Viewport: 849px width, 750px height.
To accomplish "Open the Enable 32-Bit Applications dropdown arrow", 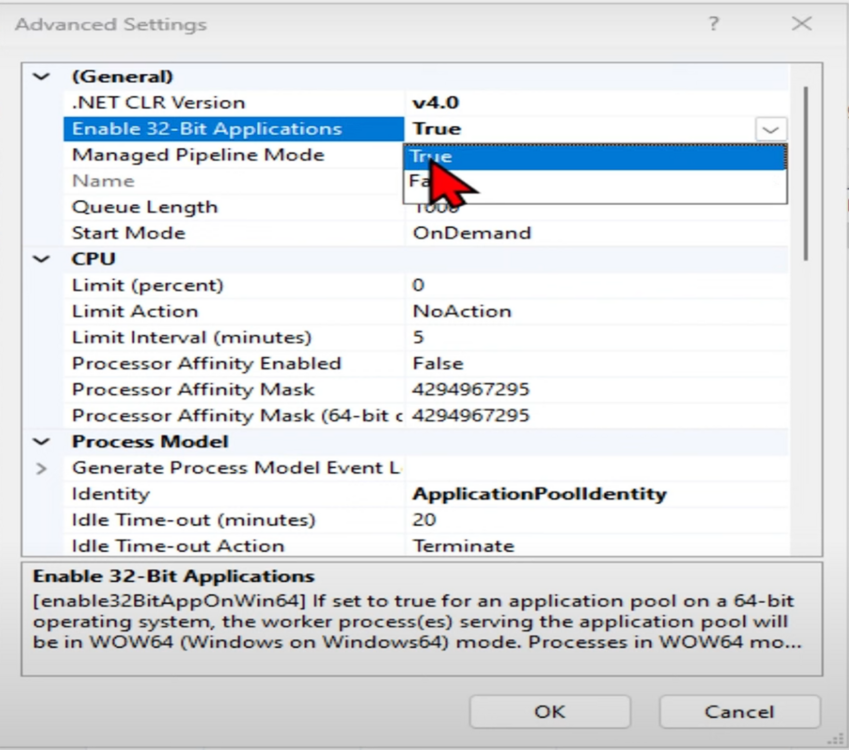I will point(770,129).
